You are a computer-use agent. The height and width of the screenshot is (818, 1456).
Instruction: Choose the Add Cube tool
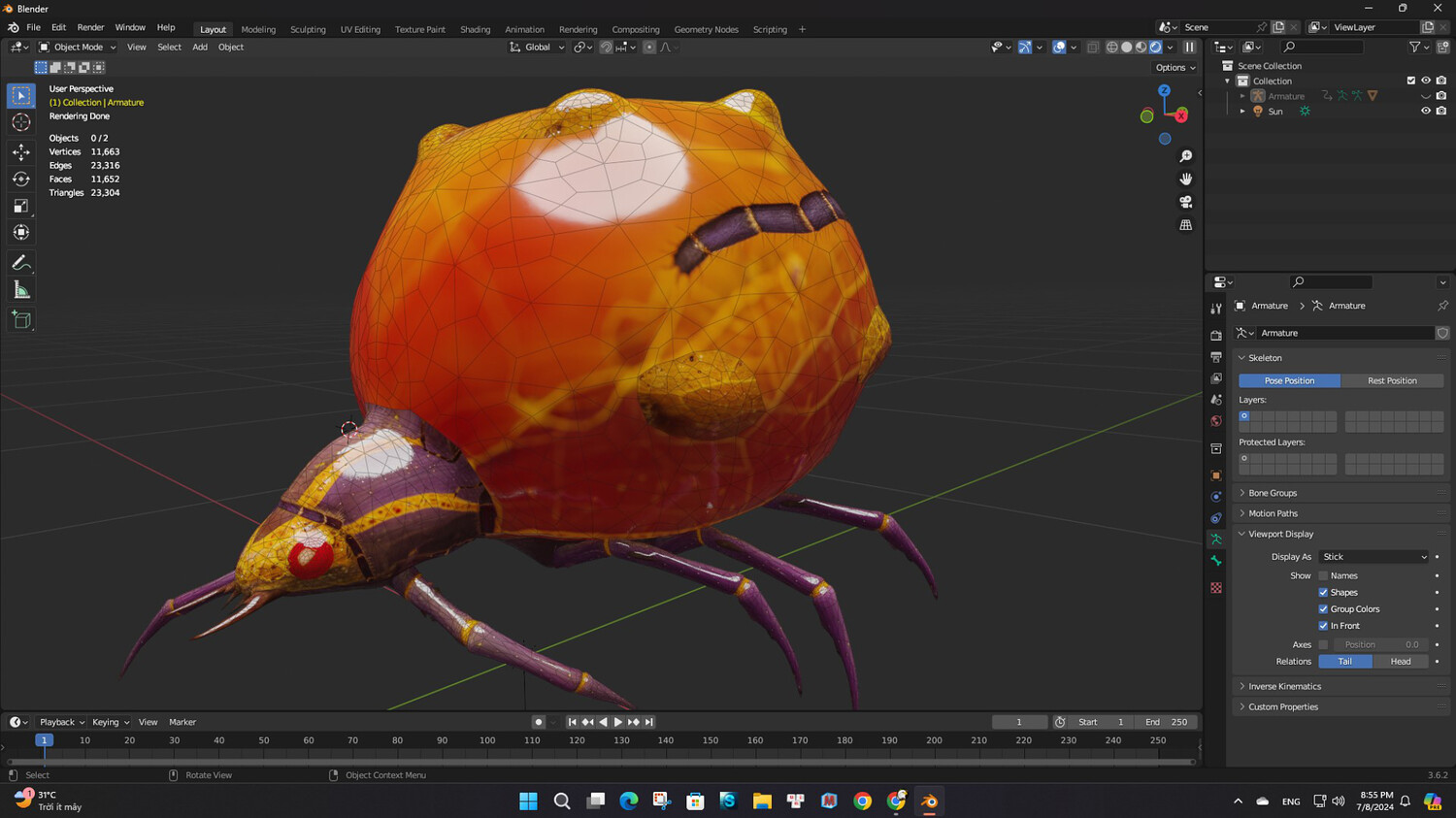click(x=21, y=320)
